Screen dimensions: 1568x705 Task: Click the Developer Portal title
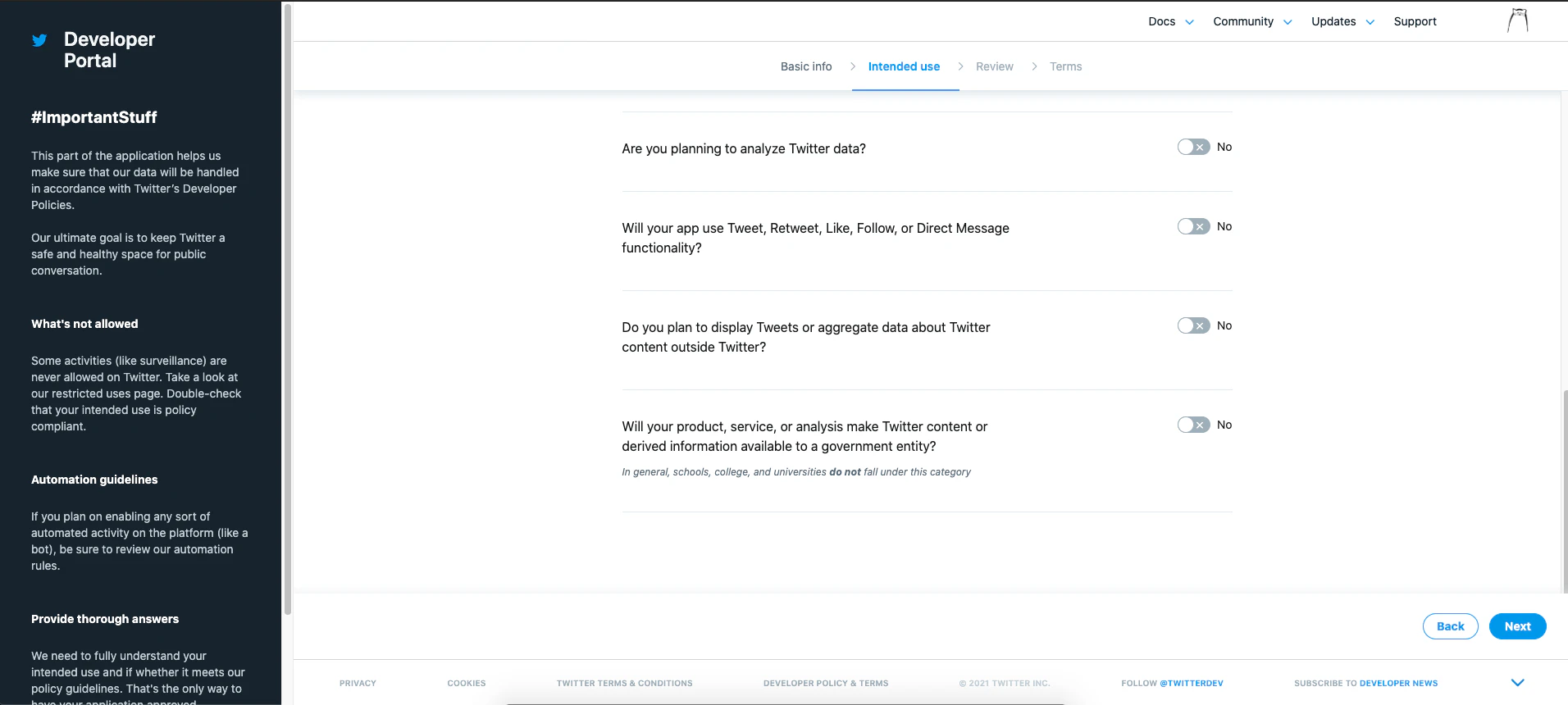[109, 50]
